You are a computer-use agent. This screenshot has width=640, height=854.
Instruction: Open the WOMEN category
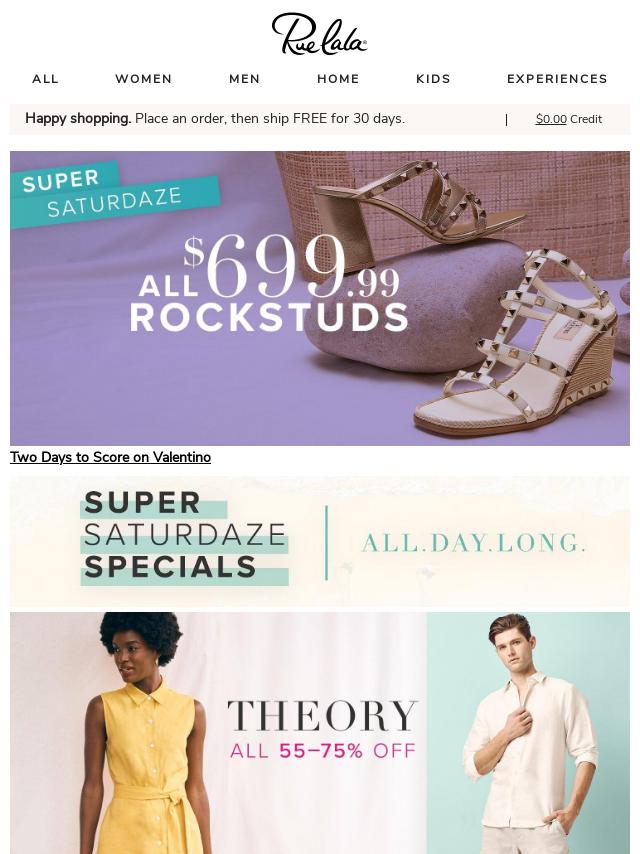pos(144,79)
